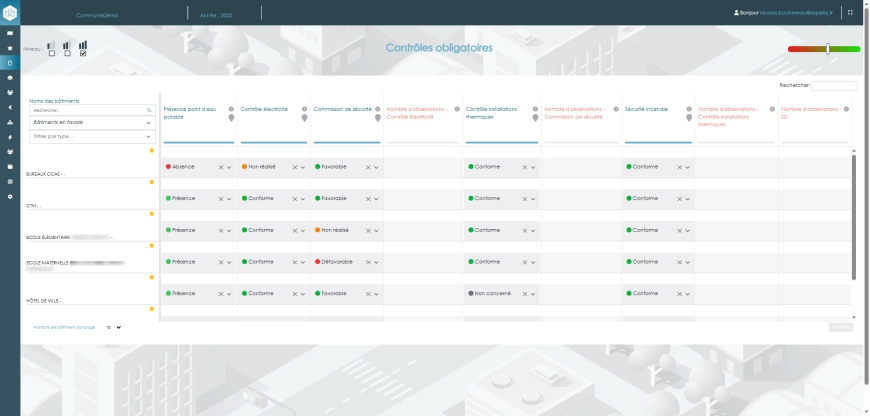The width and height of the screenshot is (870, 416).
Task: Click the Contrôles obligatoires page title
Action: coord(439,48)
